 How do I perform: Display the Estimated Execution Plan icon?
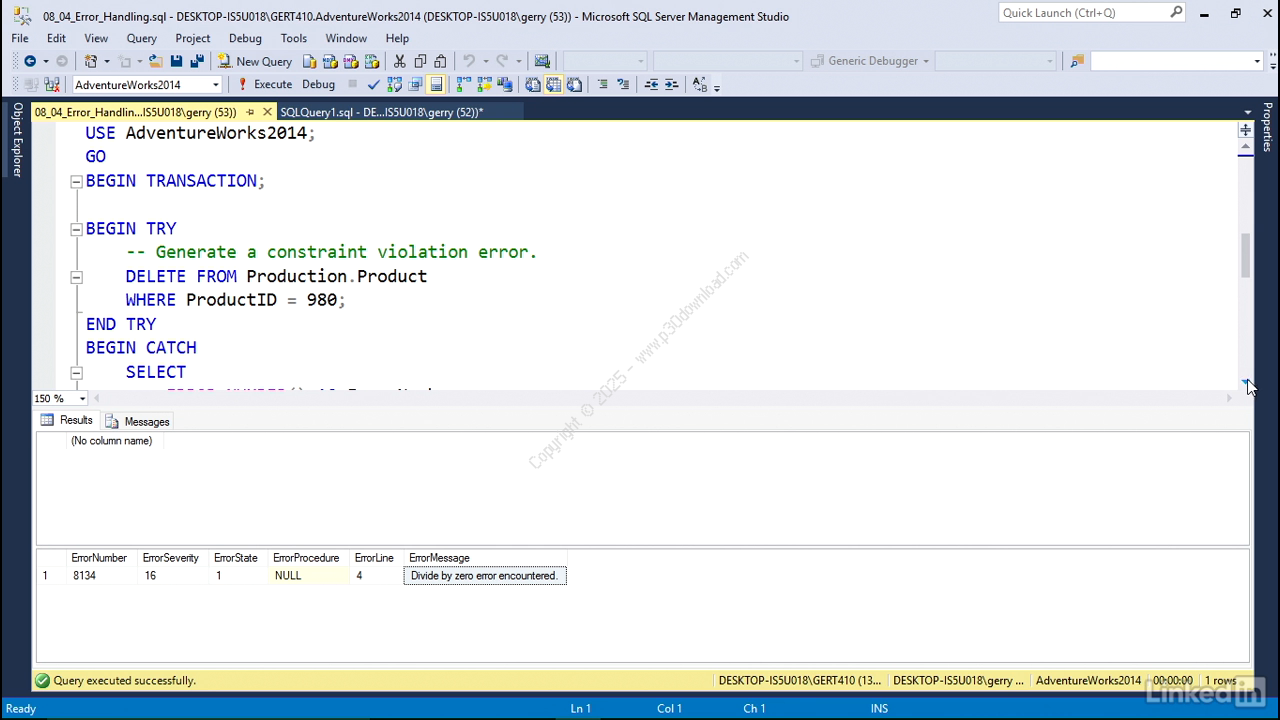[394, 85]
